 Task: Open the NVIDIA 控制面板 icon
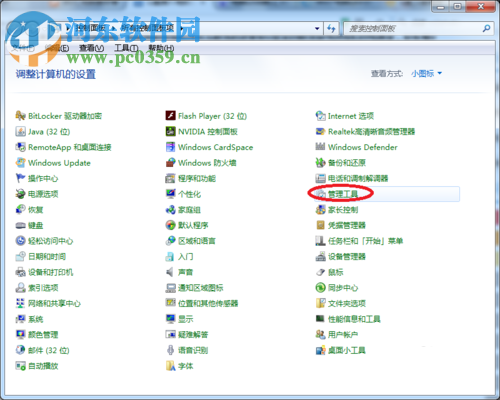170,132
